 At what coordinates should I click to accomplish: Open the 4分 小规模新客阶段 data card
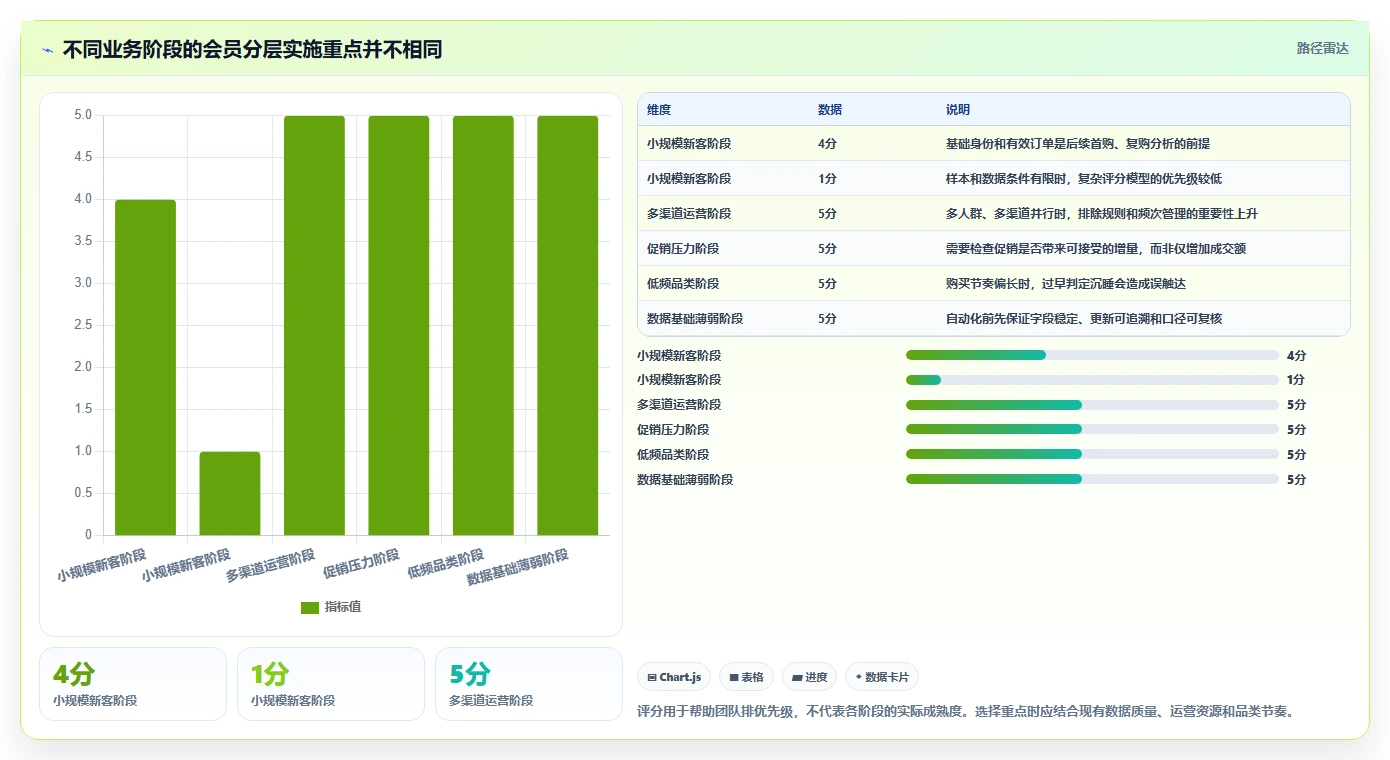point(133,684)
